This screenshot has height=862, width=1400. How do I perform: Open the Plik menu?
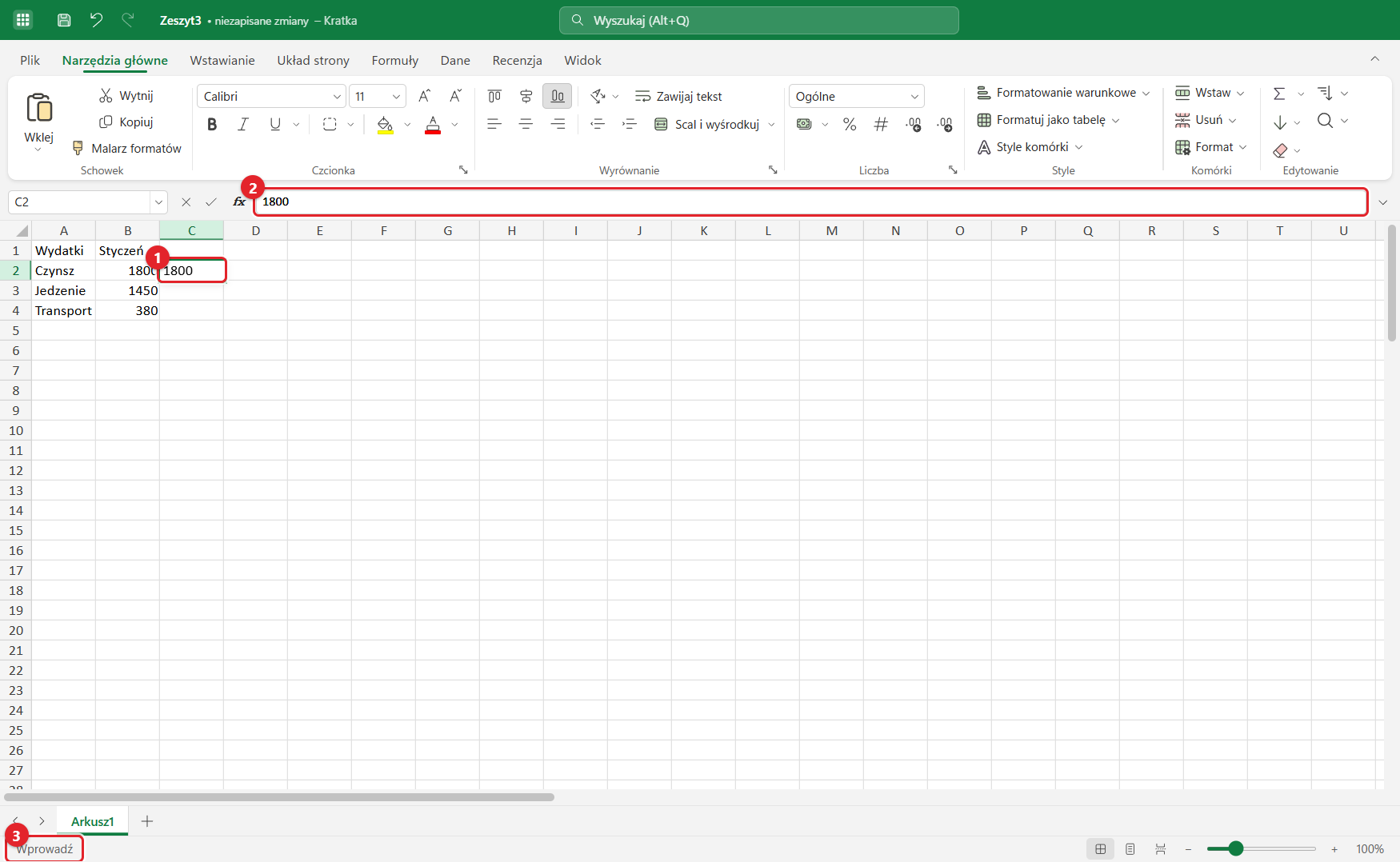30,61
